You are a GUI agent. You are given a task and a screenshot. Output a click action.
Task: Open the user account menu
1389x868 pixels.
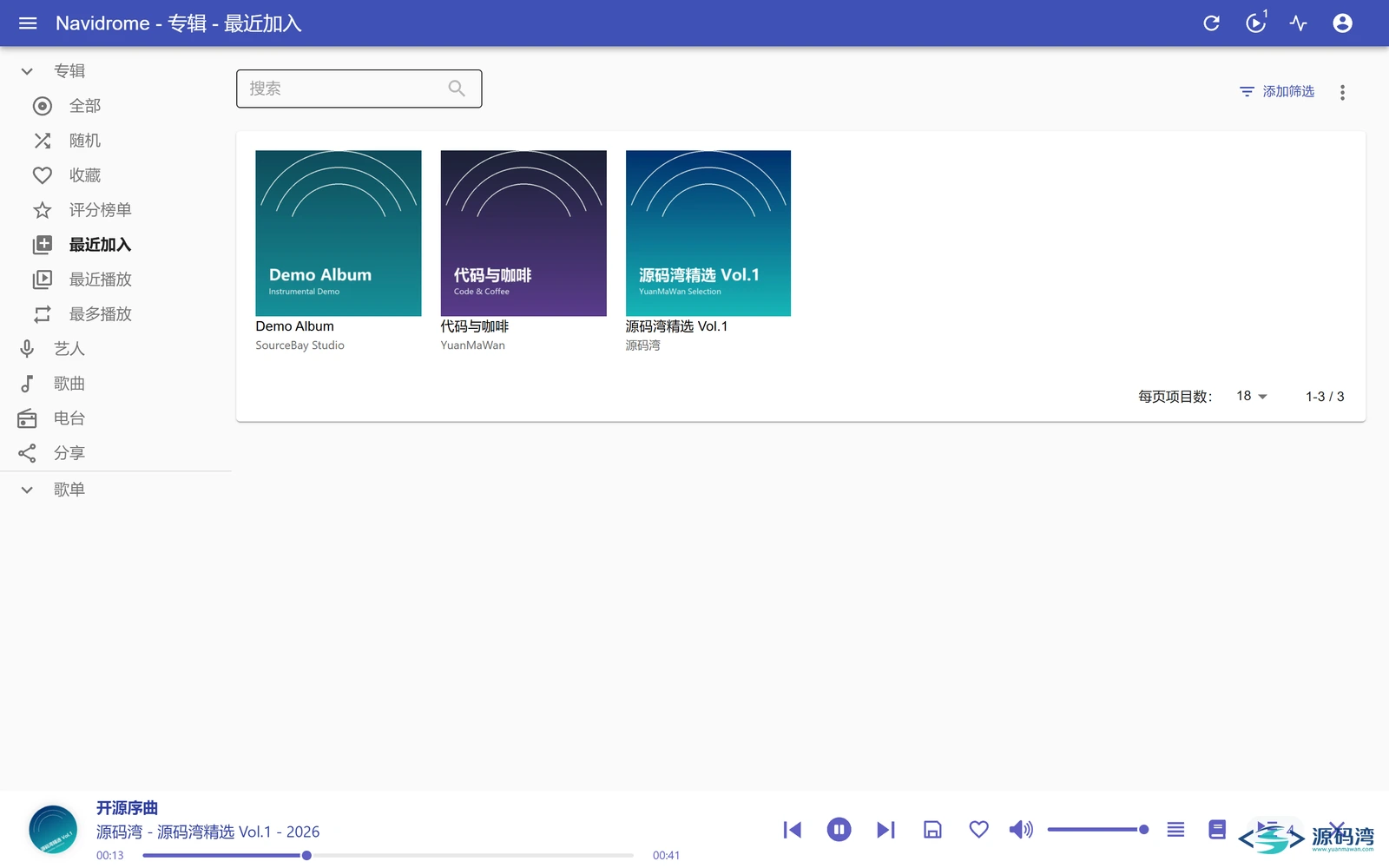click(1342, 23)
